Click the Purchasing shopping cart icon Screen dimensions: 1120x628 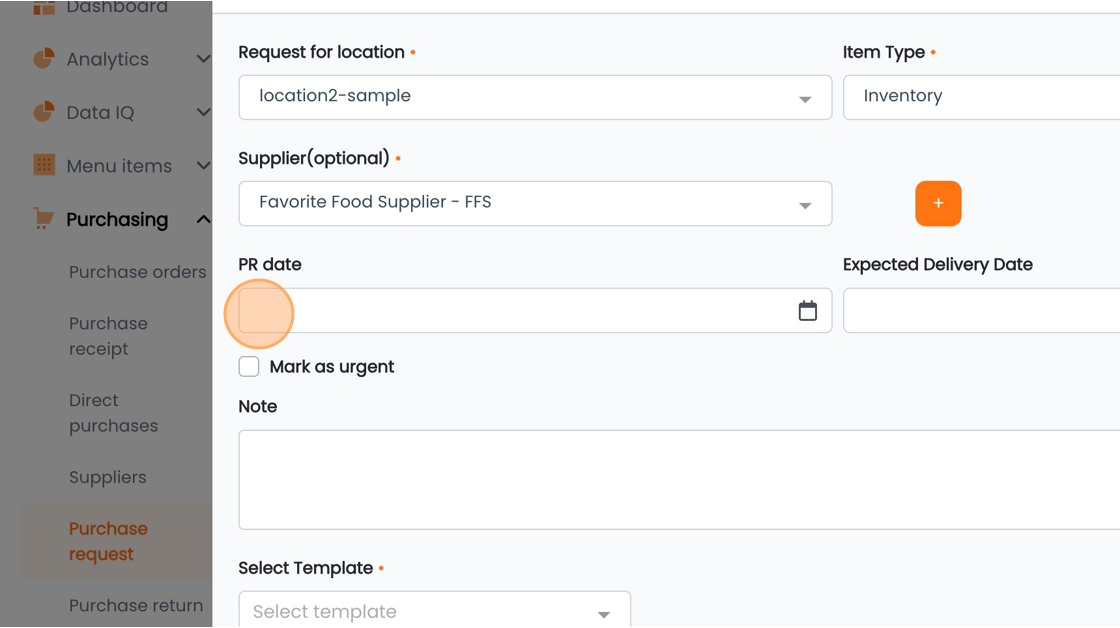click(44, 219)
